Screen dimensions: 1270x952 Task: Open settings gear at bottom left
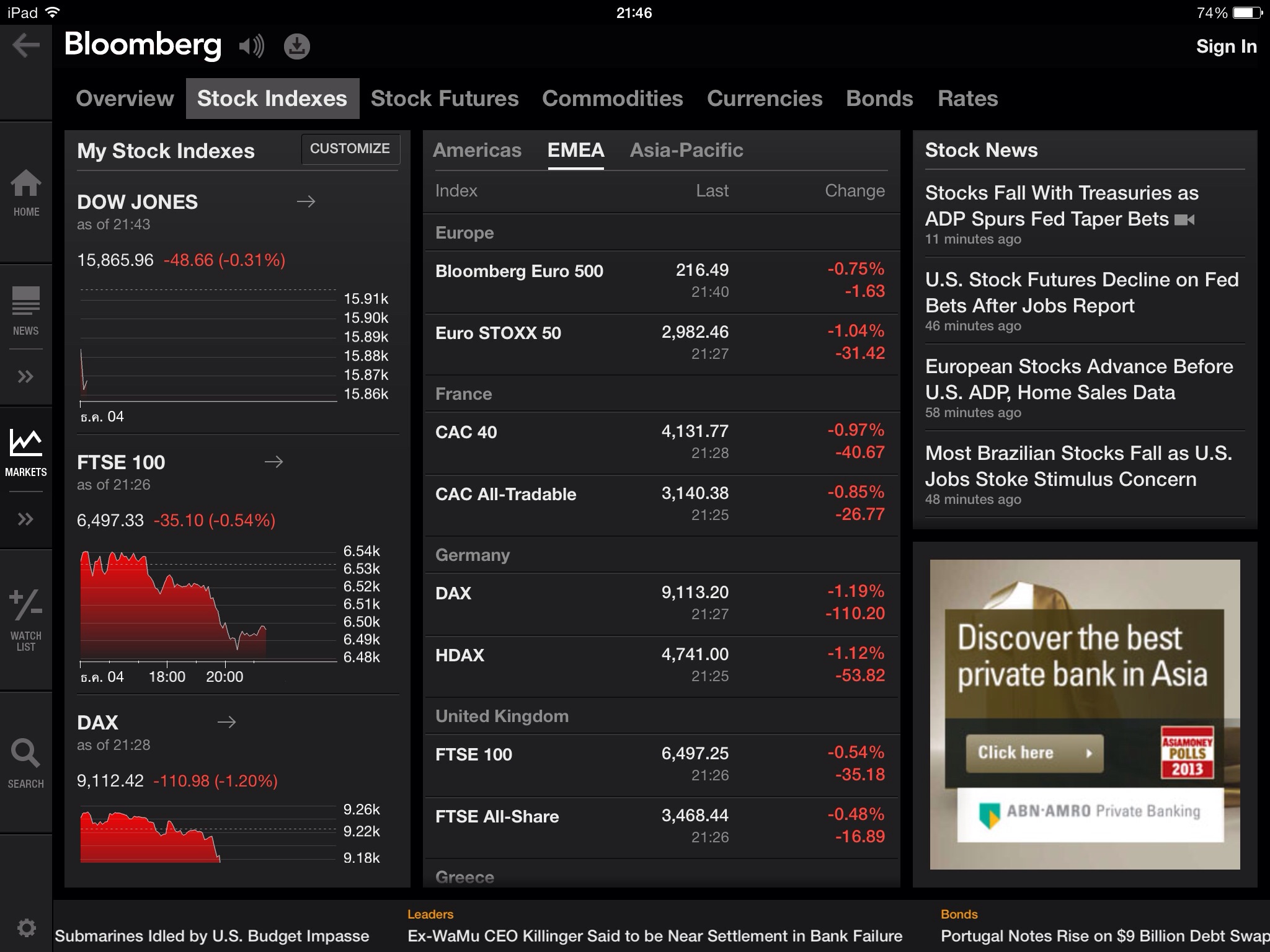coord(26,928)
